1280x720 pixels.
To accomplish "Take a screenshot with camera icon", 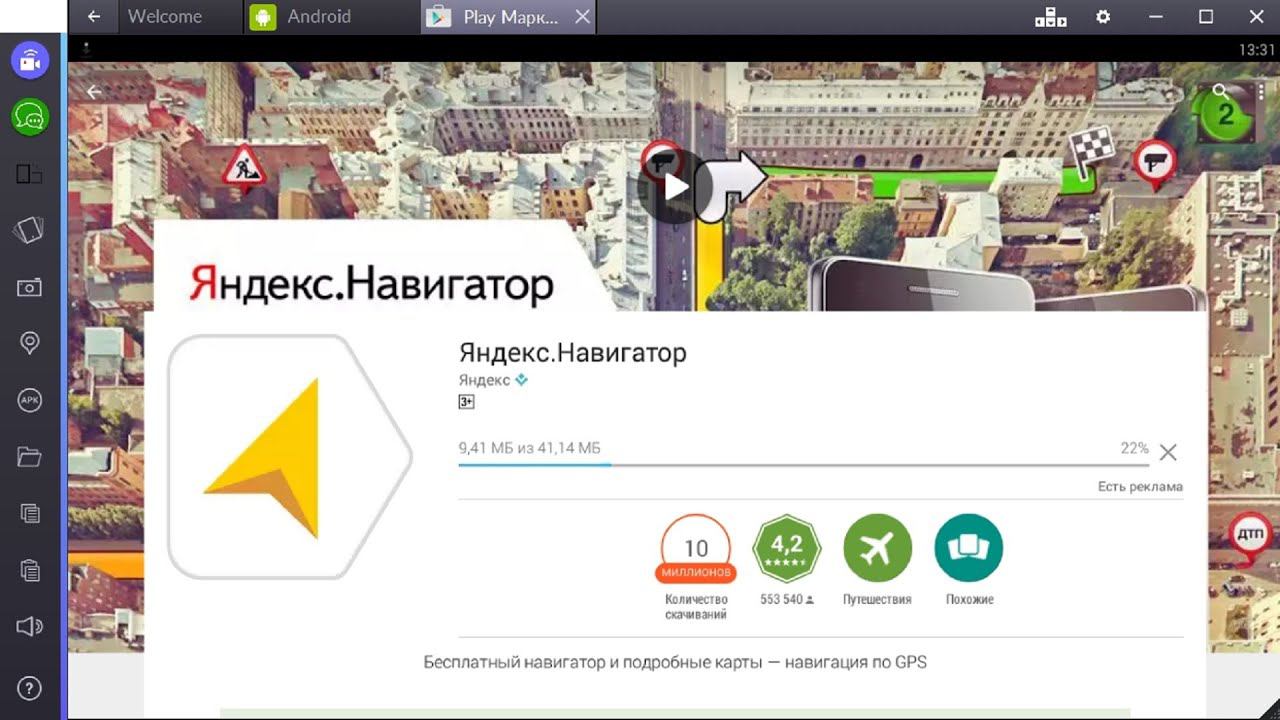I will (30, 288).
